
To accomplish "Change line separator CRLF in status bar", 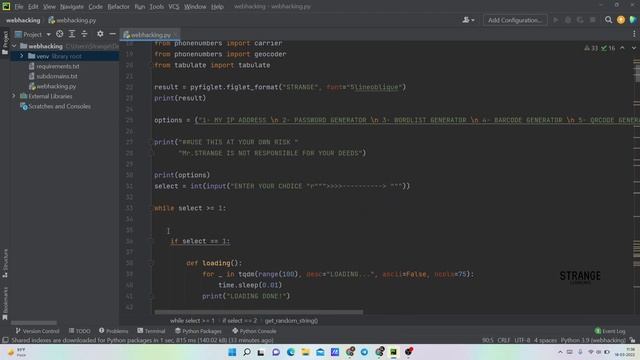I will pyautogui.click(x=503, y=340).
